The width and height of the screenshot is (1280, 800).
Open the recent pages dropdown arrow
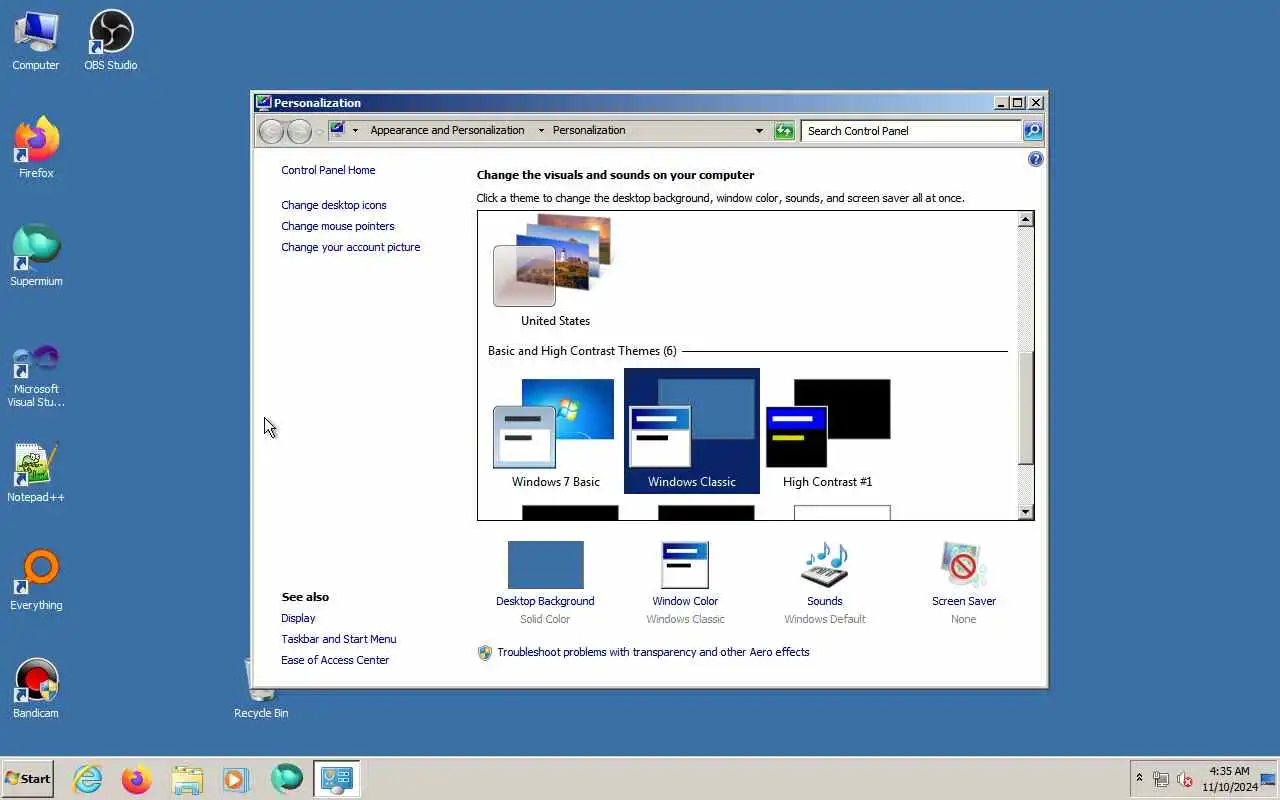[320, 131]
